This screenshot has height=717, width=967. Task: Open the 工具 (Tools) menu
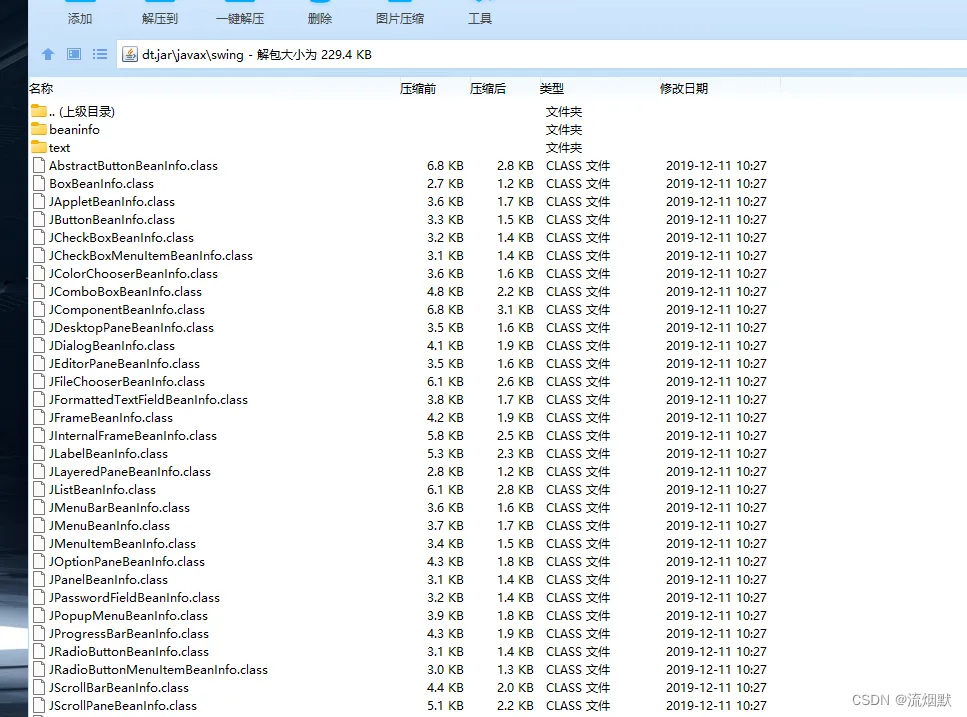coord(480,14)
